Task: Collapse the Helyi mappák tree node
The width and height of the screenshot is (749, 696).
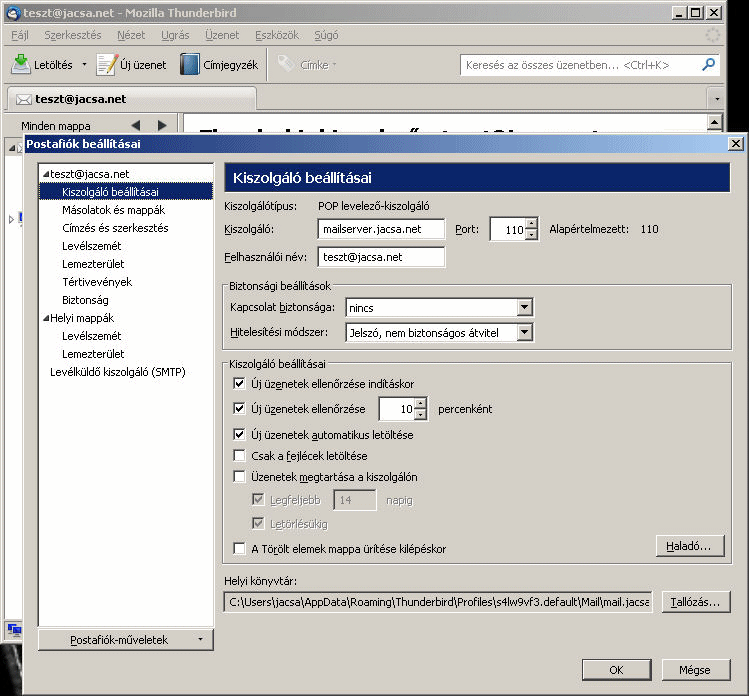Action: 46,318
